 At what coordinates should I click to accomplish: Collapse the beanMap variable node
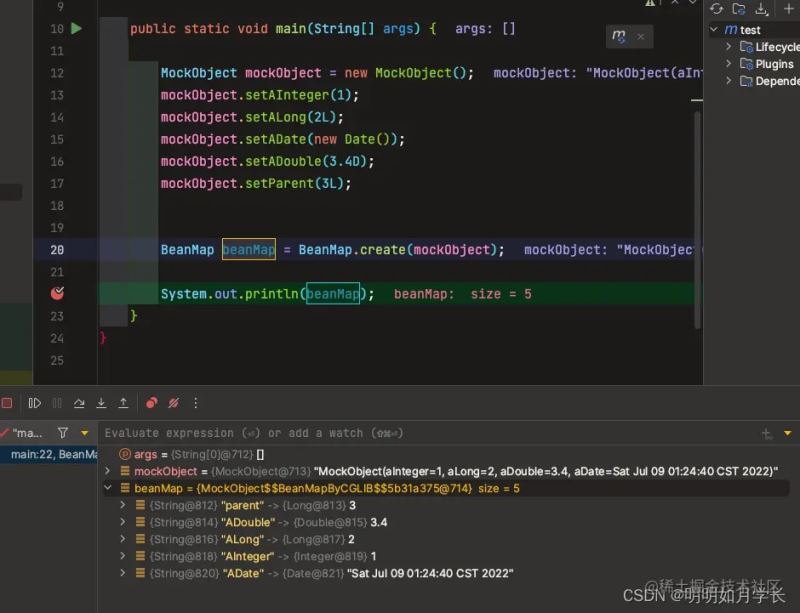108,488
